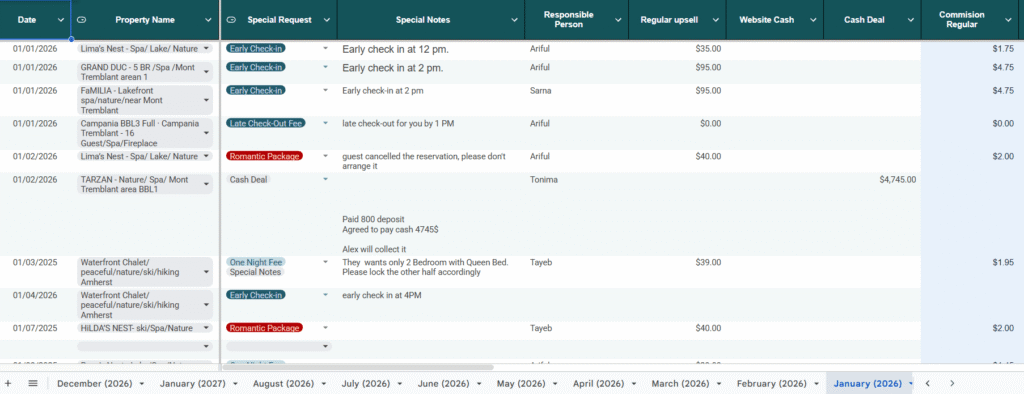Open the Date column filter arrow
The width and height of the screenshot is (1024, 394).
coord(61,20)
